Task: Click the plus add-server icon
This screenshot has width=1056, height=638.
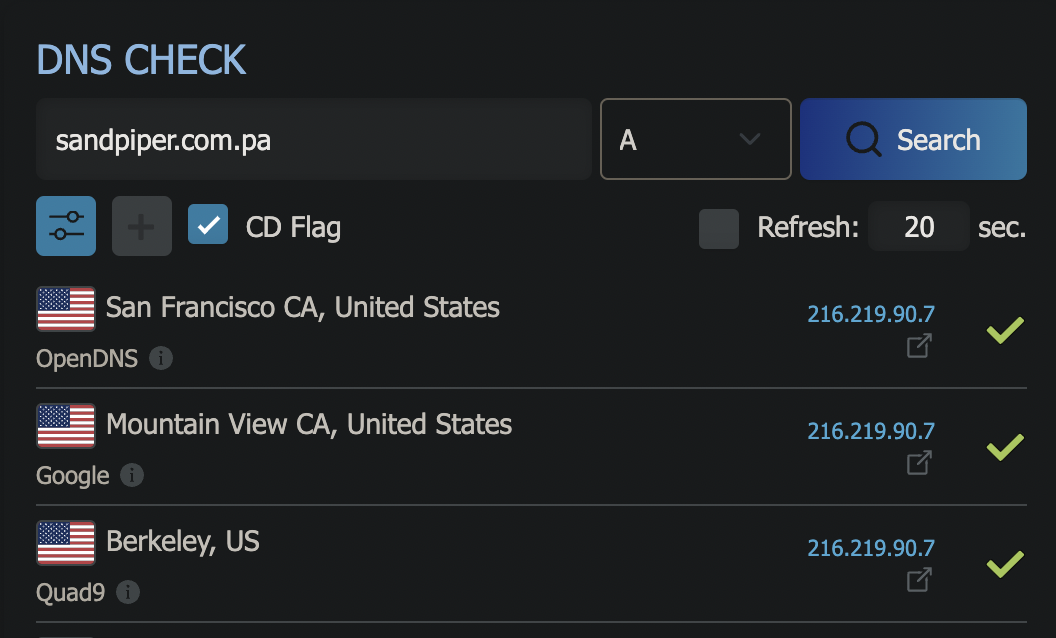Action: 141,226
